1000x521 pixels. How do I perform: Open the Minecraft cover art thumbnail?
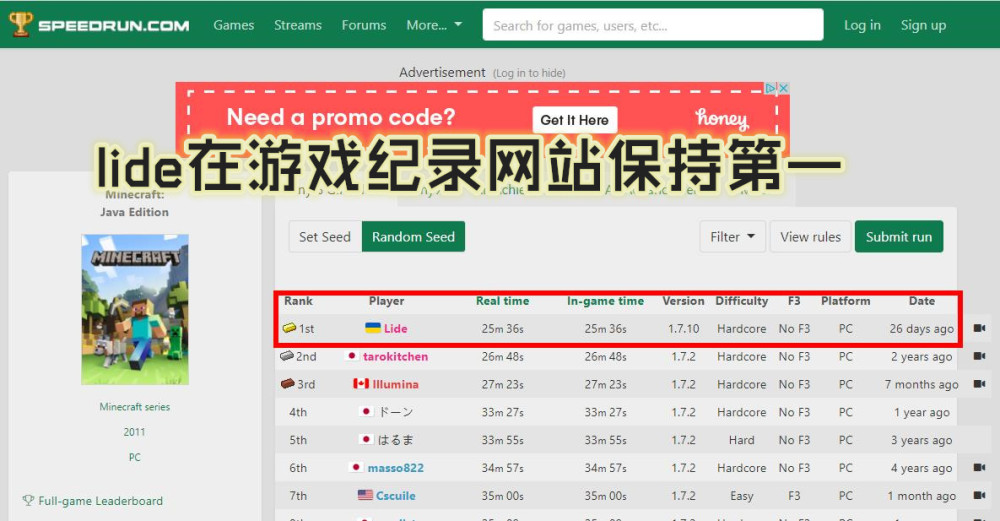click(x=135, y=309)
